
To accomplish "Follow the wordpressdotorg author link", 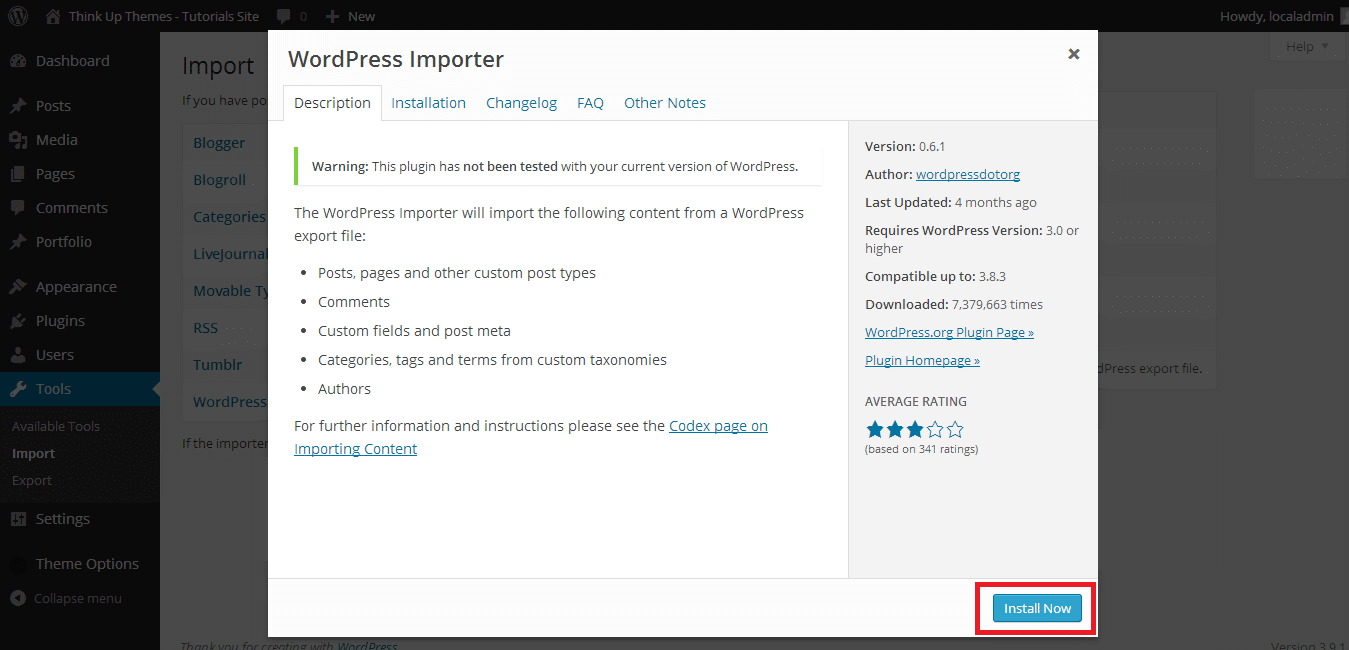I will pos(968,174).
